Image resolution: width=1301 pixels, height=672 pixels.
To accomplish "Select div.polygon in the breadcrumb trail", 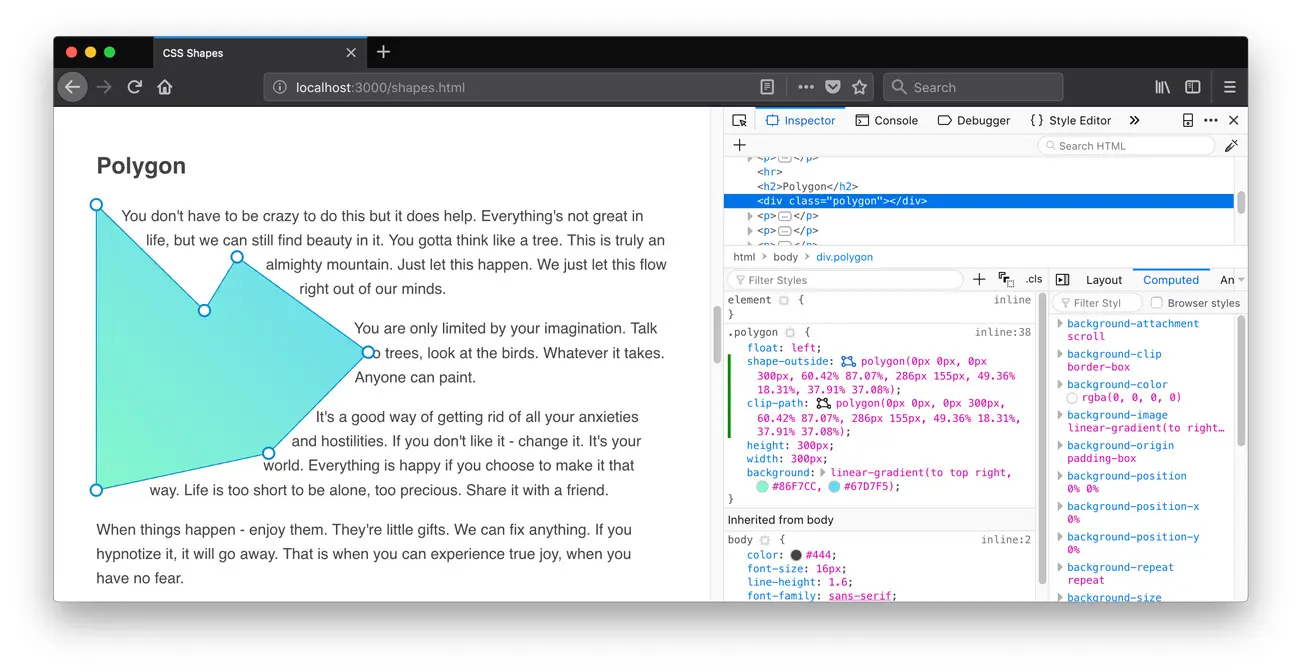I will (844, 257).
